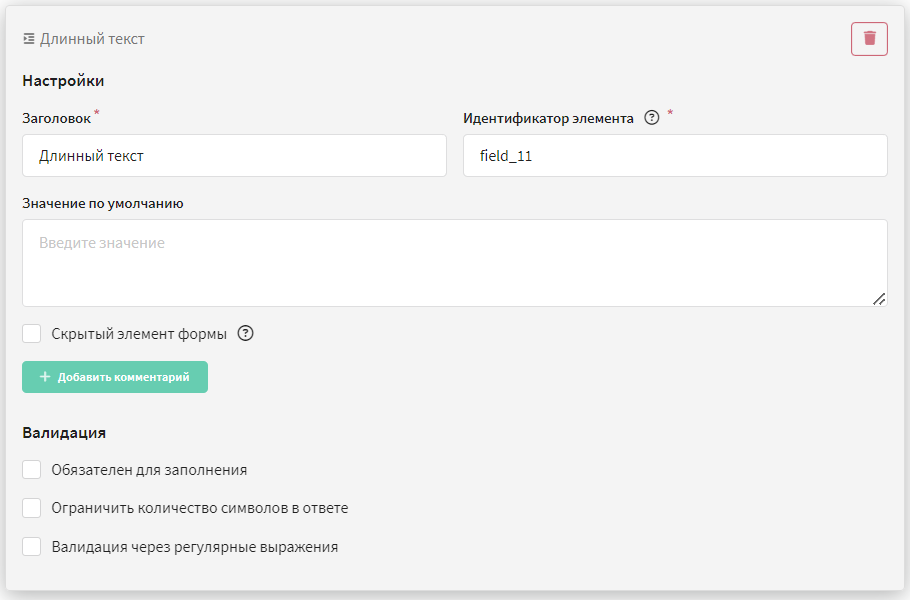Click the Заголовок field label
Viewport: 910px width, 600px height.
(56, 118)
